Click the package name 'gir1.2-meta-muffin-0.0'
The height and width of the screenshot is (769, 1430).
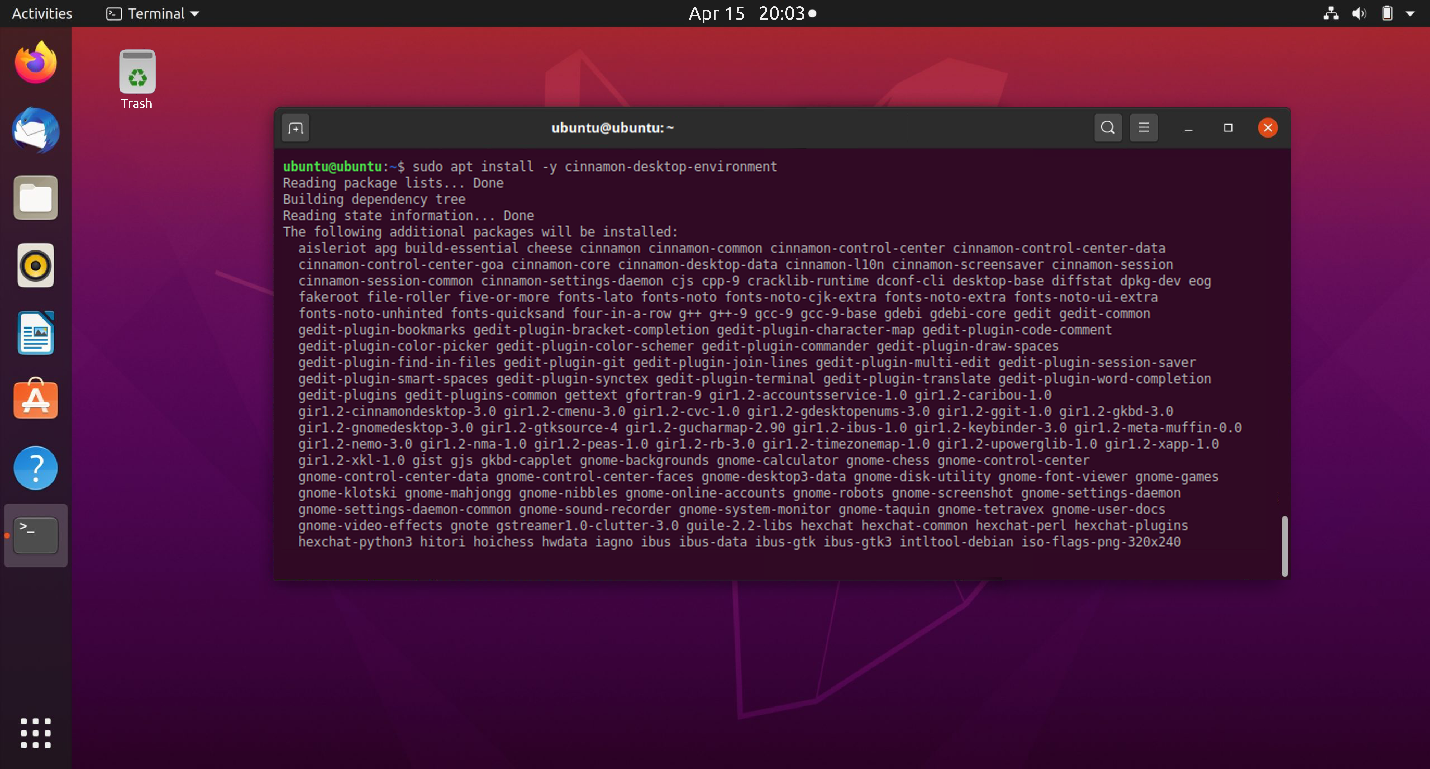click(x=1158, y=428)
